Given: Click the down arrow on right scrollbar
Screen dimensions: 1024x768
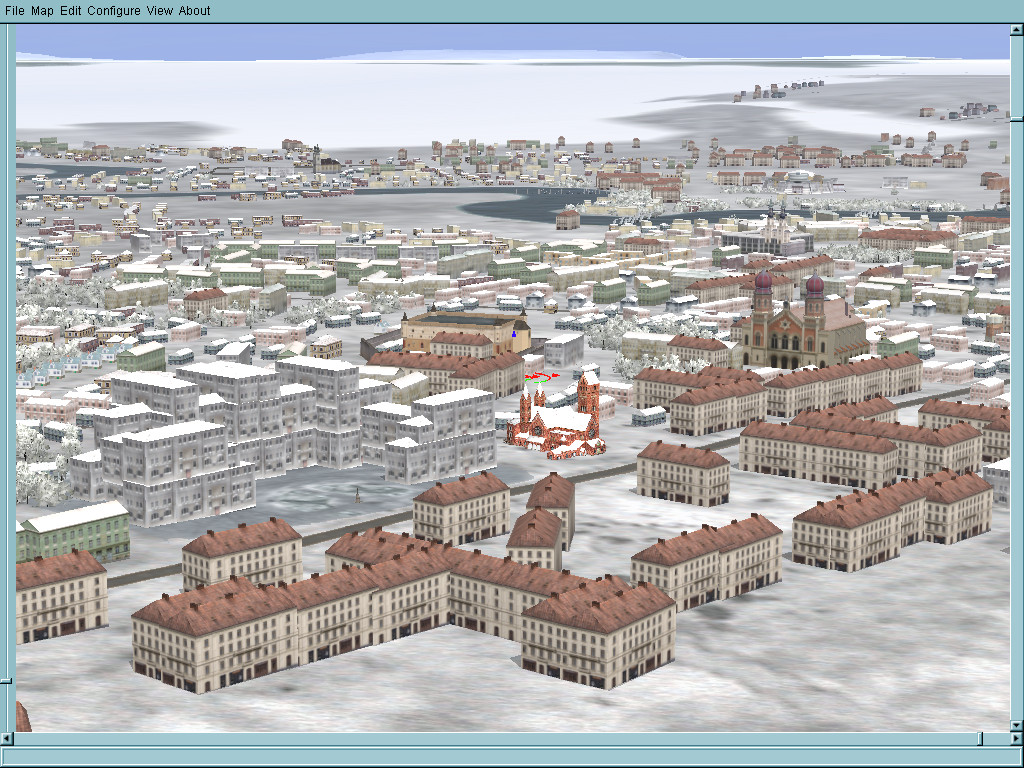Looking at the screenshot, I should coord(1017,726).
